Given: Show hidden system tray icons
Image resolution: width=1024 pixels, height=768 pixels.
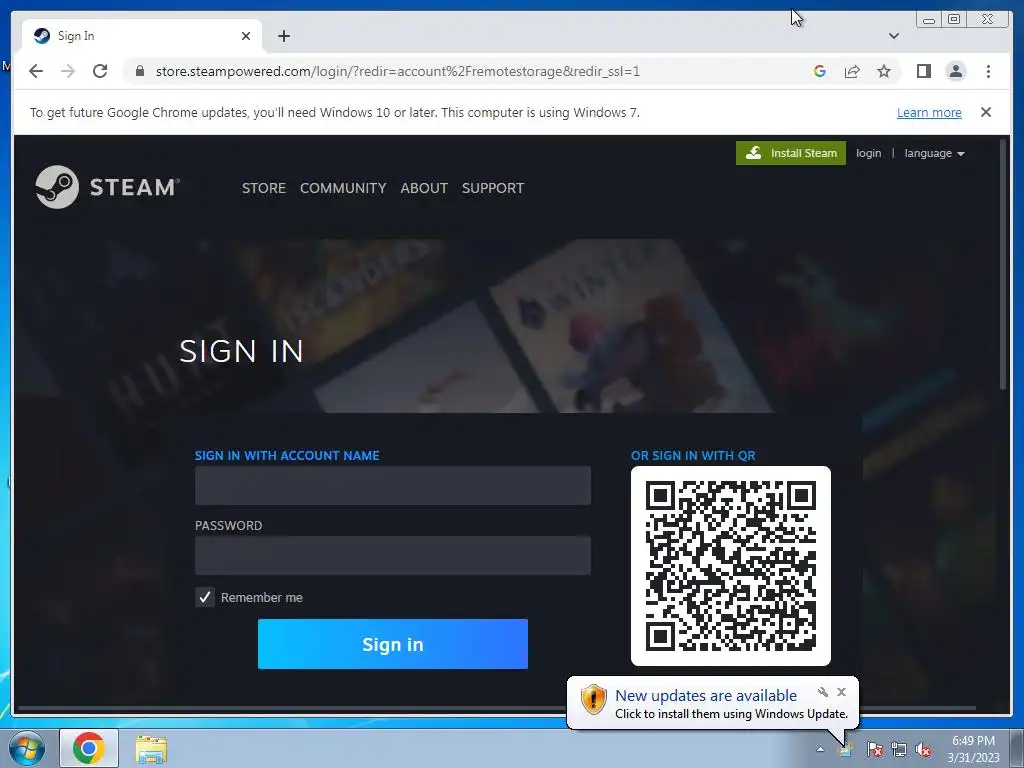Looking at the screenshot, I should tap(820, 749).
